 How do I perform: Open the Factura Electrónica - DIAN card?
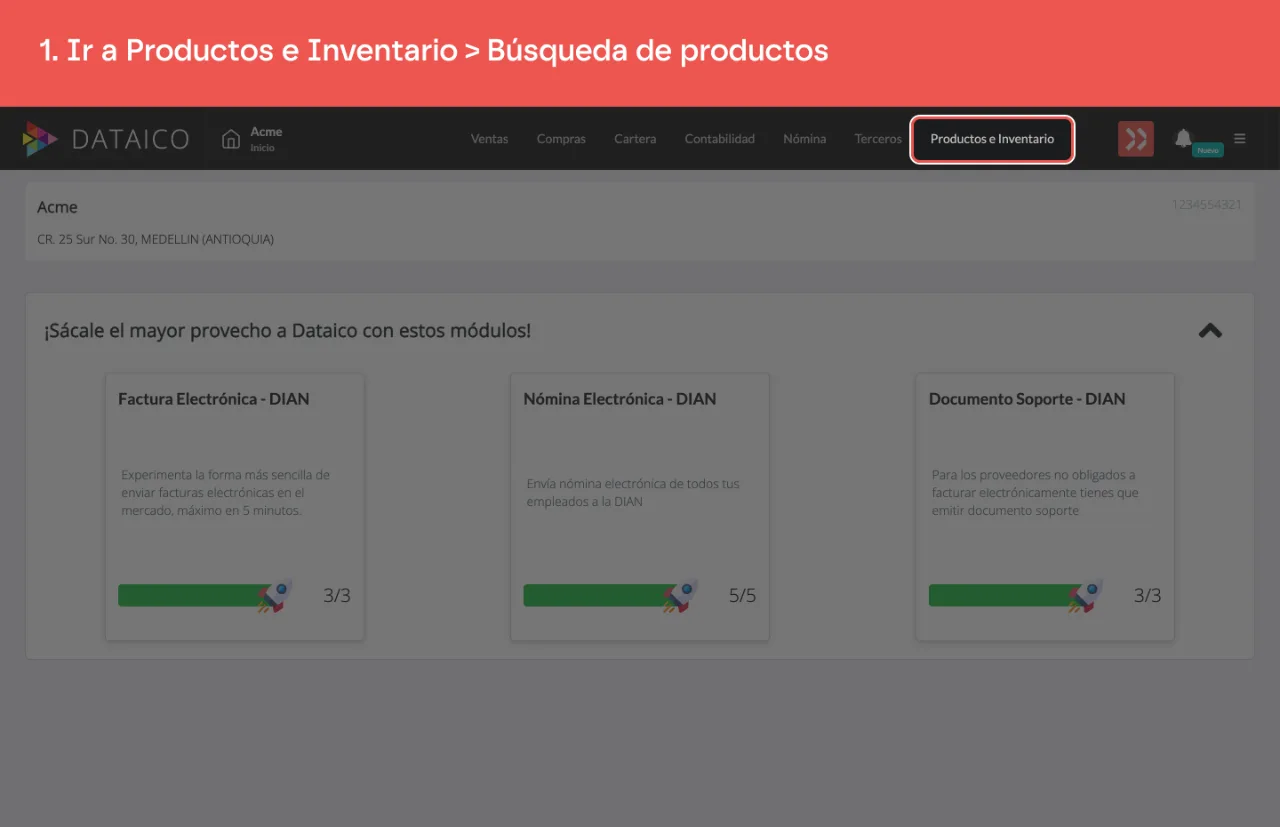tap(235, 507)
